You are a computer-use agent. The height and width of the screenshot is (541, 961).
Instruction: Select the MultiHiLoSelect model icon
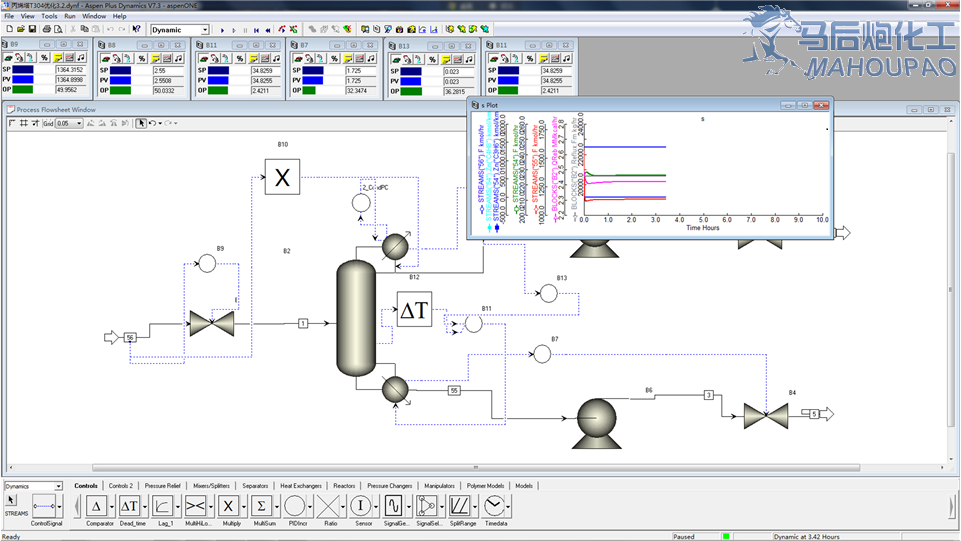(x=196, y=506)
